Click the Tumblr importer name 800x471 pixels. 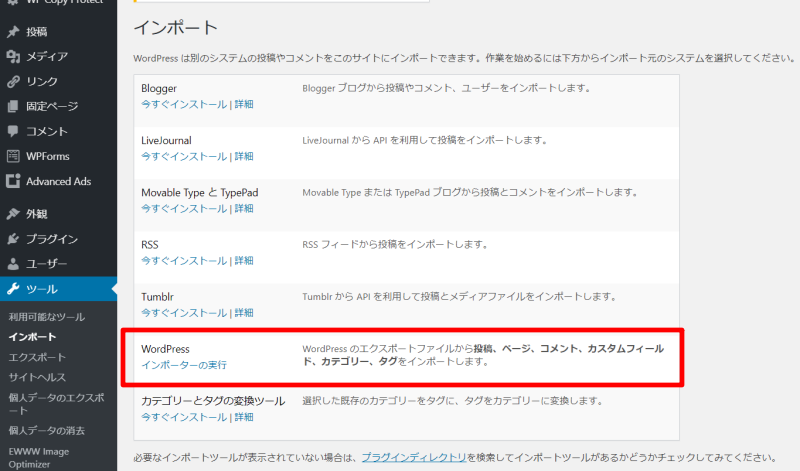click(157, 296)
